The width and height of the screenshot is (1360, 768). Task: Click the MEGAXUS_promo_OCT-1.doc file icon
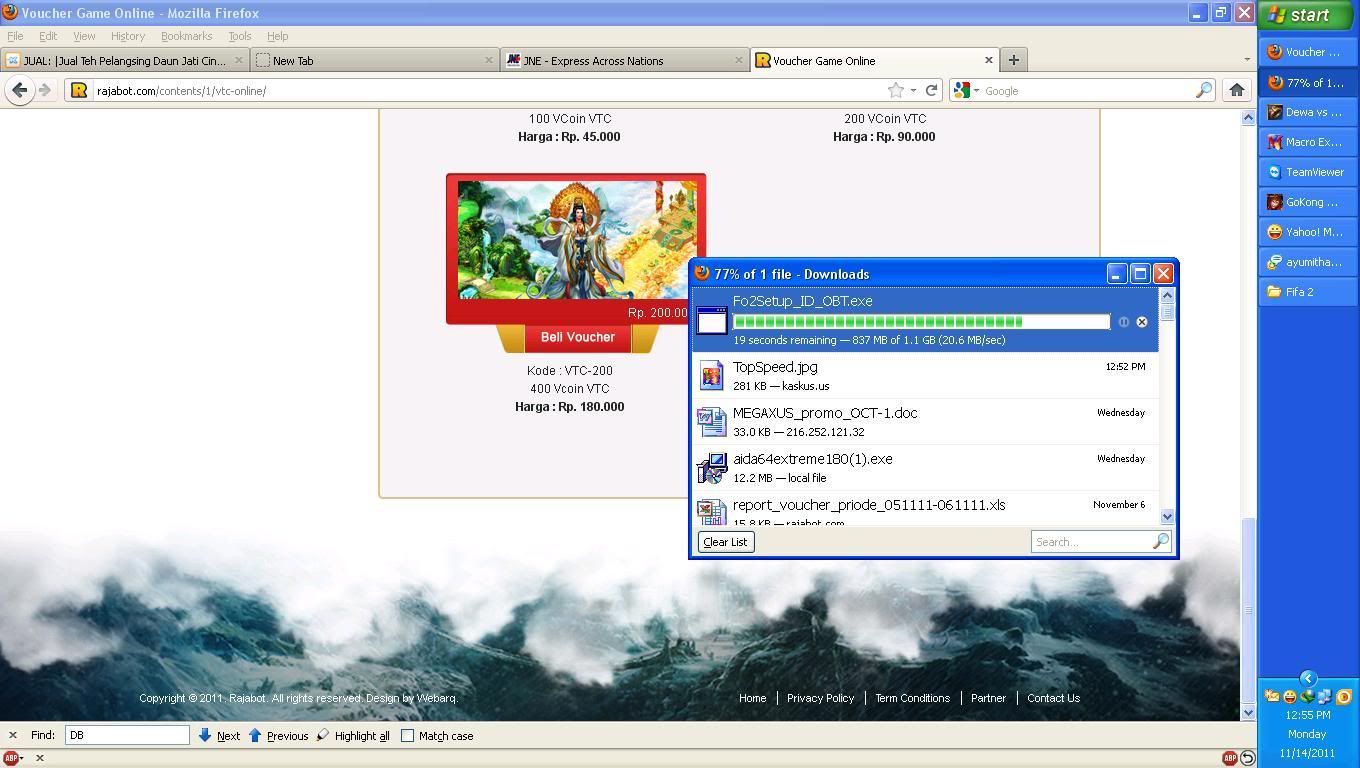coord(711,421)
